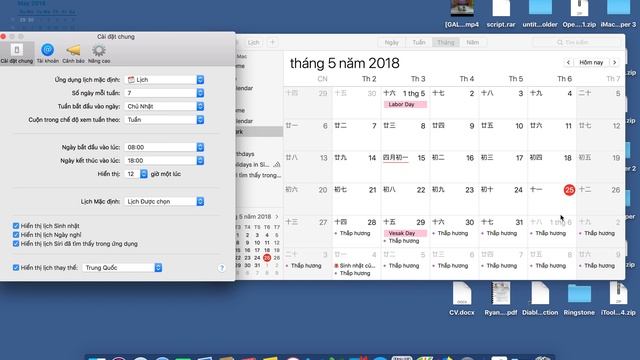Open the Labor Day event
The height and width of the screenshot is (360, 640).
click(405, 104)
